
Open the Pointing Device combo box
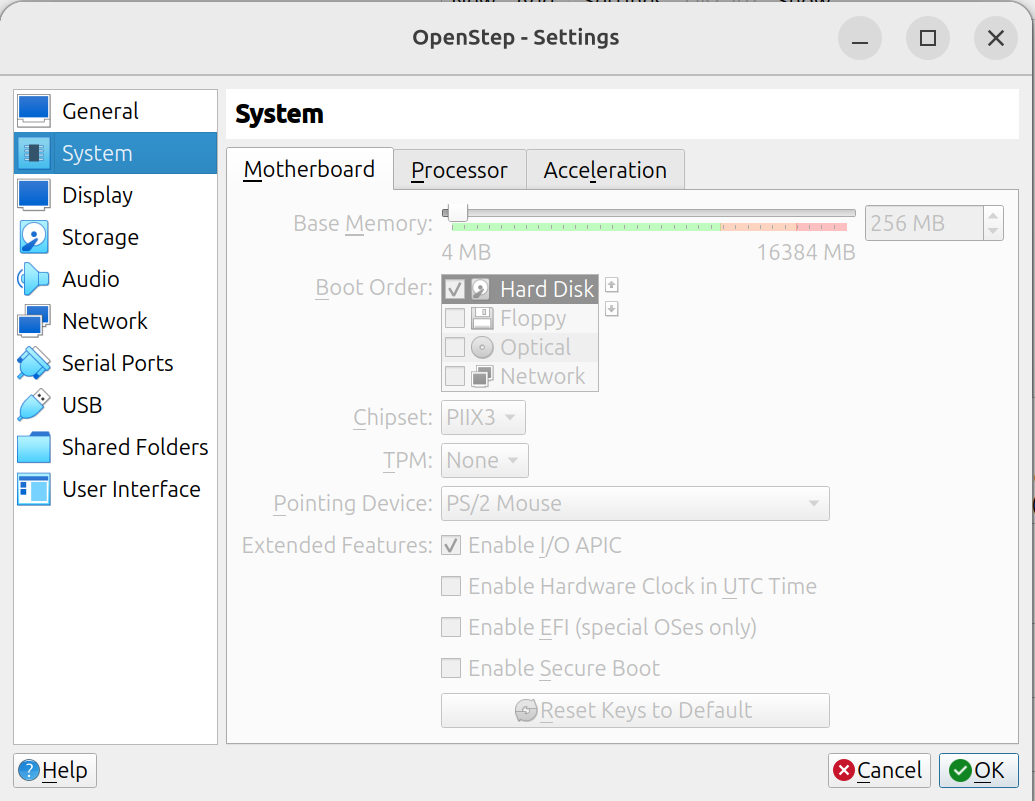pyautogui.click(x=635, y=503)
